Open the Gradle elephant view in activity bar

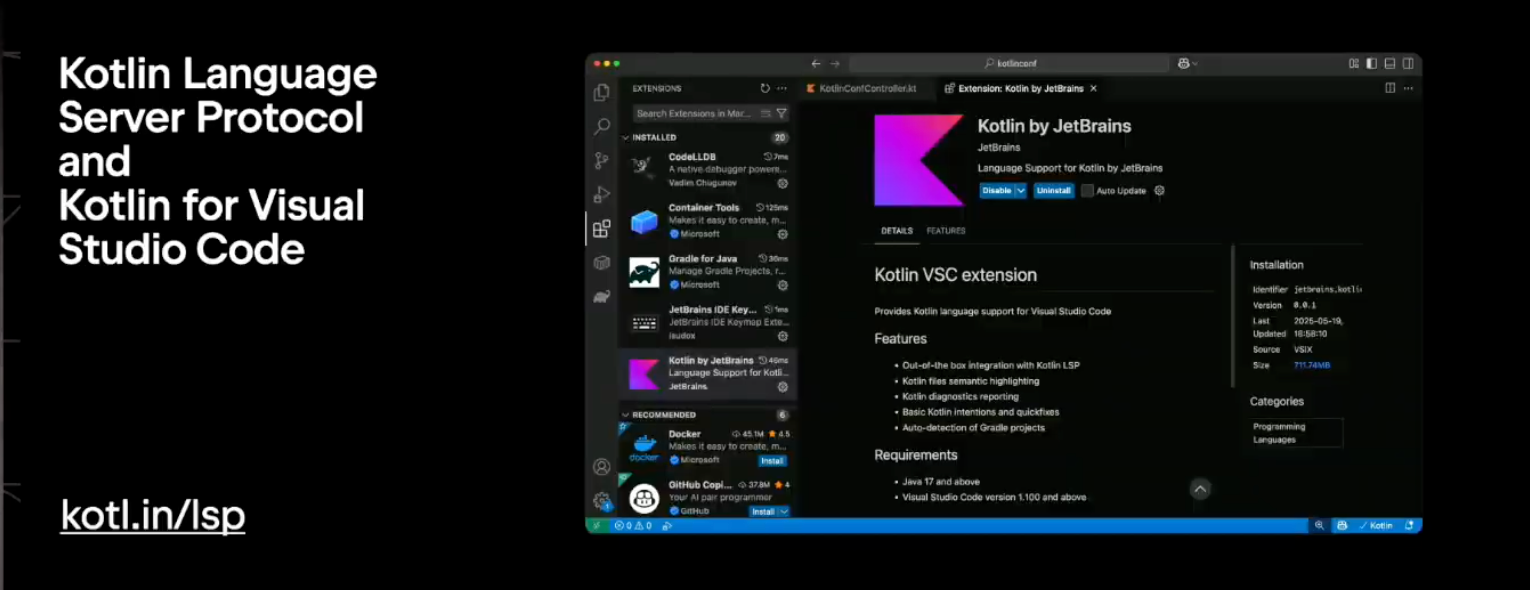pos(601,297)
